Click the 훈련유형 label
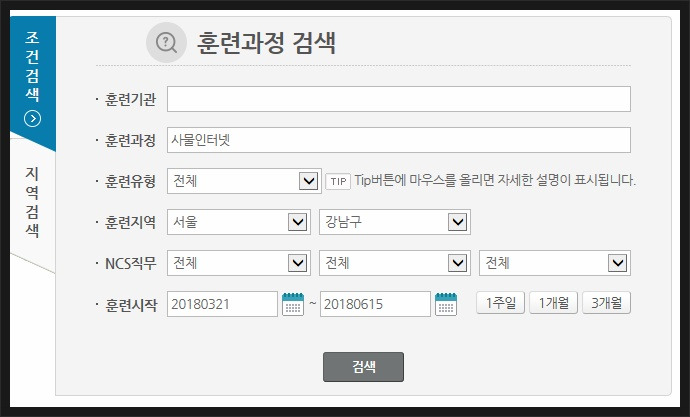 tap(130, 182)
